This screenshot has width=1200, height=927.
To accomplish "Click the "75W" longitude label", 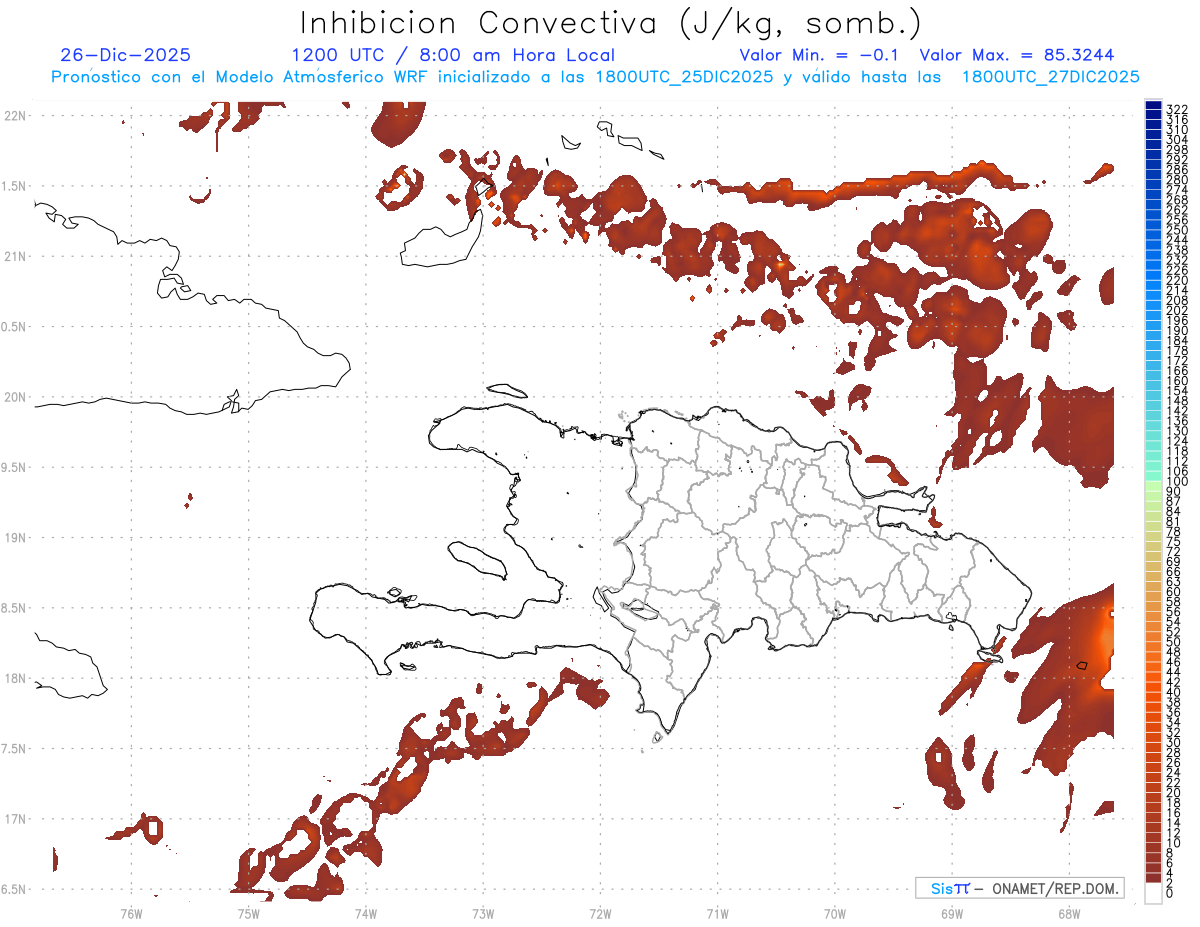I will (x=249, y=913).
